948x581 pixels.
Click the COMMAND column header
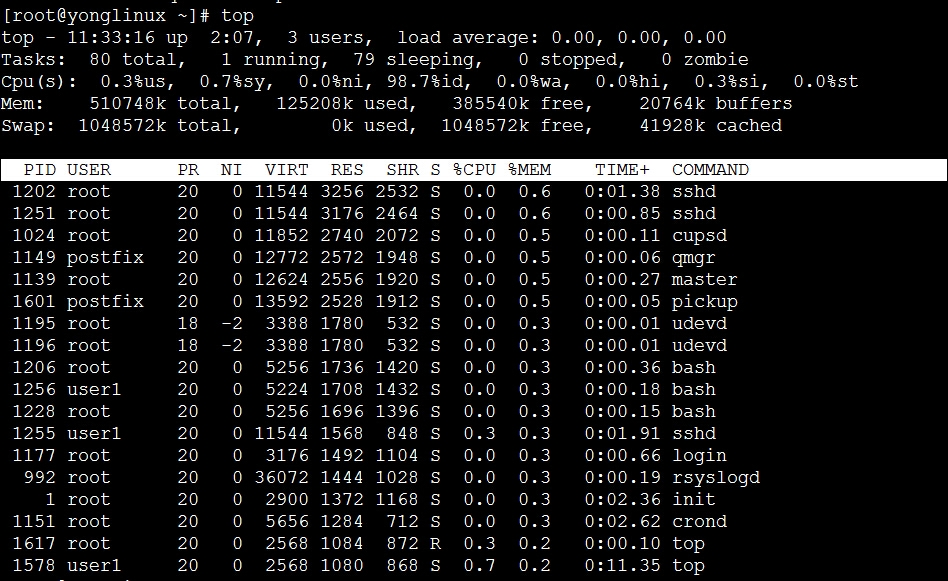coord(710,170)
